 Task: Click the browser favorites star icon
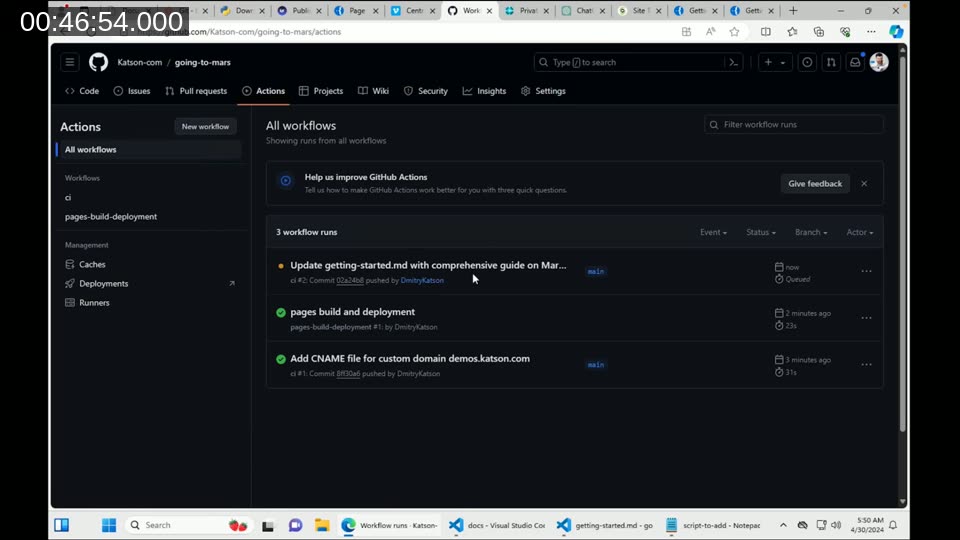pyautogui.click(x=734, y=32)
